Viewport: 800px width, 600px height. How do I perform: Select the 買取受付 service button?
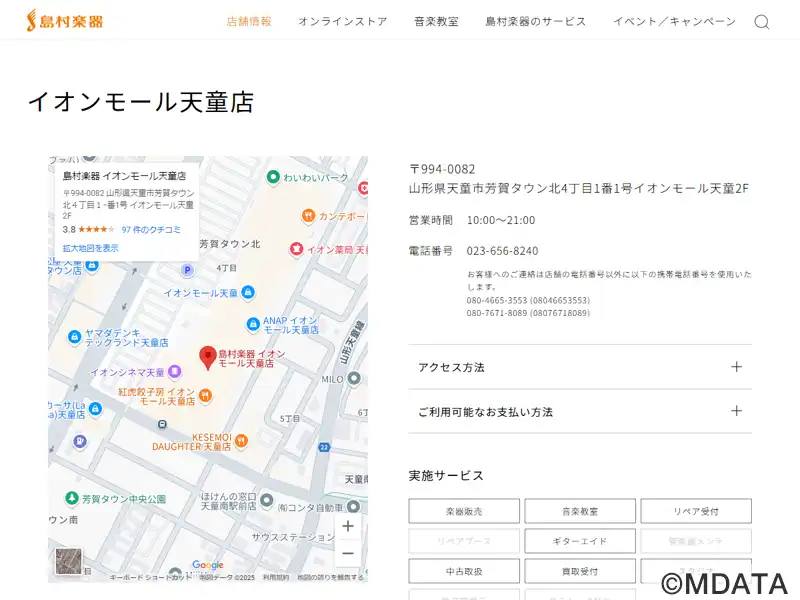[x=580, y=571]
